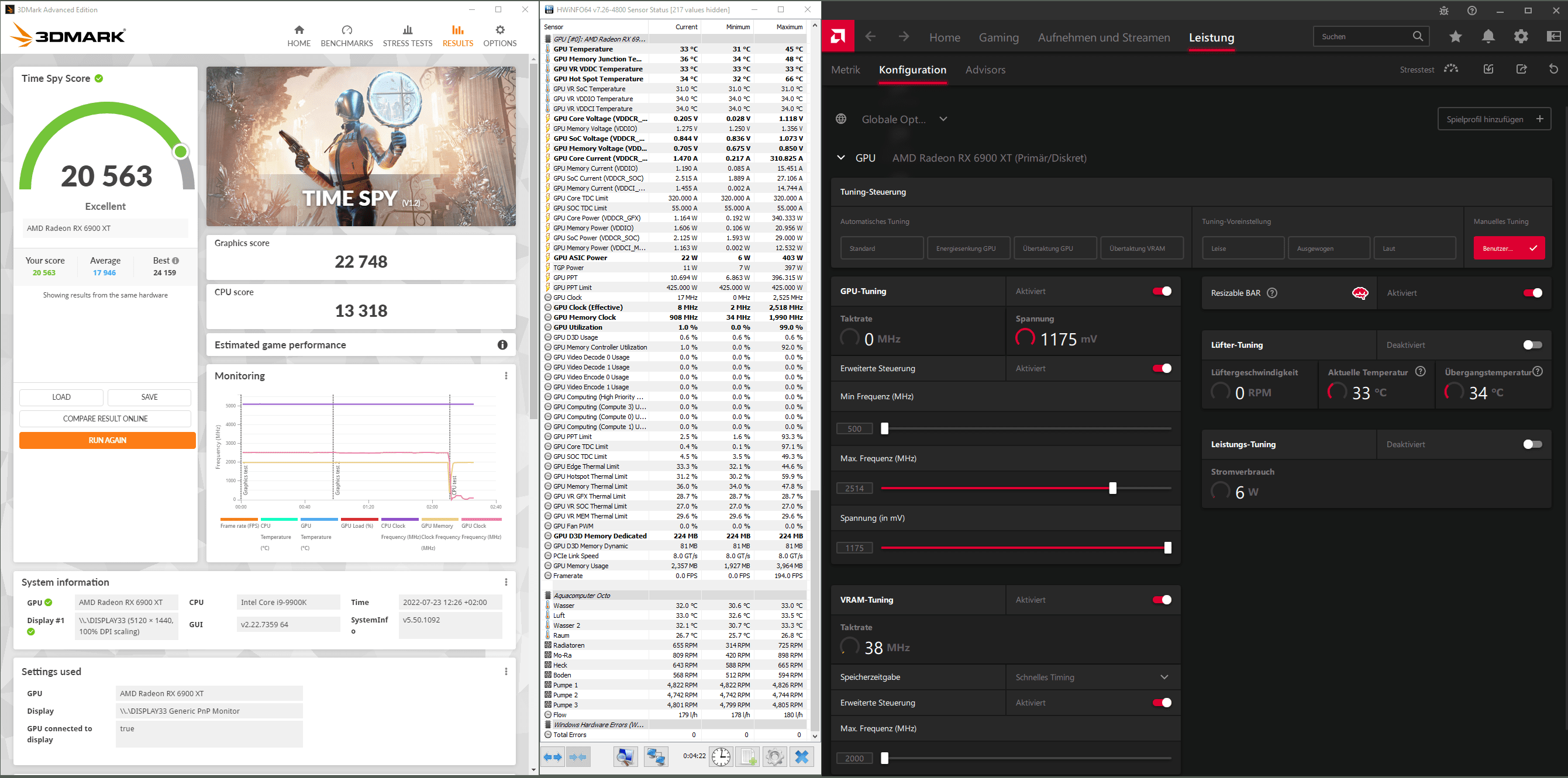Open Übergangstemperatur info icon
The image size is (1568, 778).
tap(1537, 371)
